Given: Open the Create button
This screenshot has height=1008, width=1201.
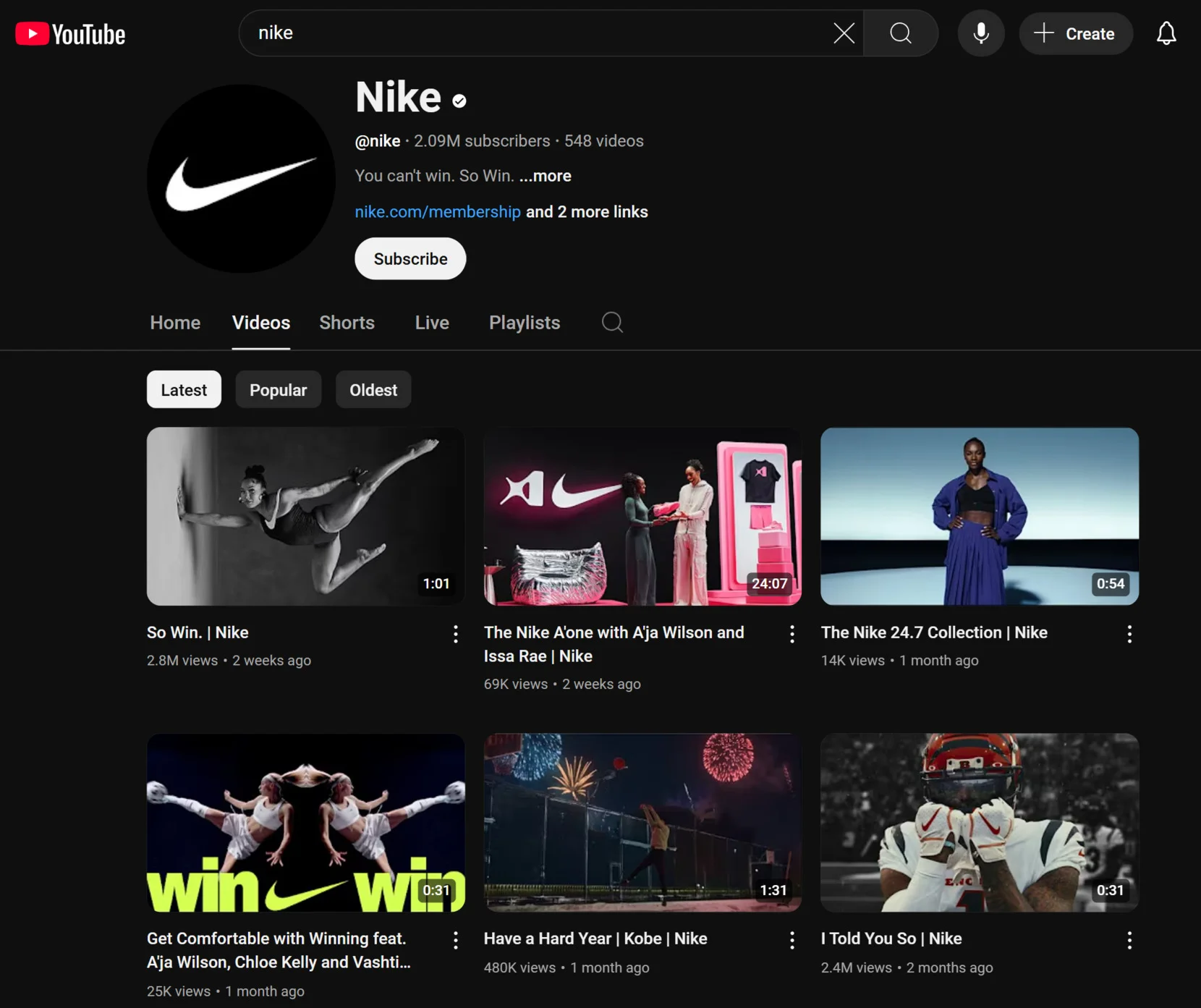Looking at the screenshot, I should pos(1076,33).
